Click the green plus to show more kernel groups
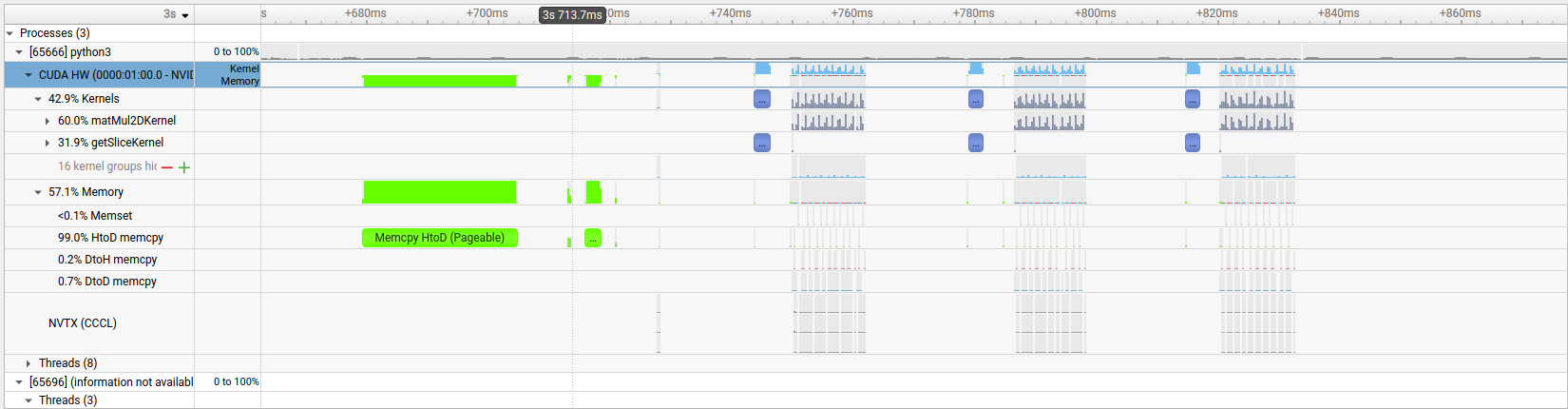The image size is (1568, 409). pos(184,167)
